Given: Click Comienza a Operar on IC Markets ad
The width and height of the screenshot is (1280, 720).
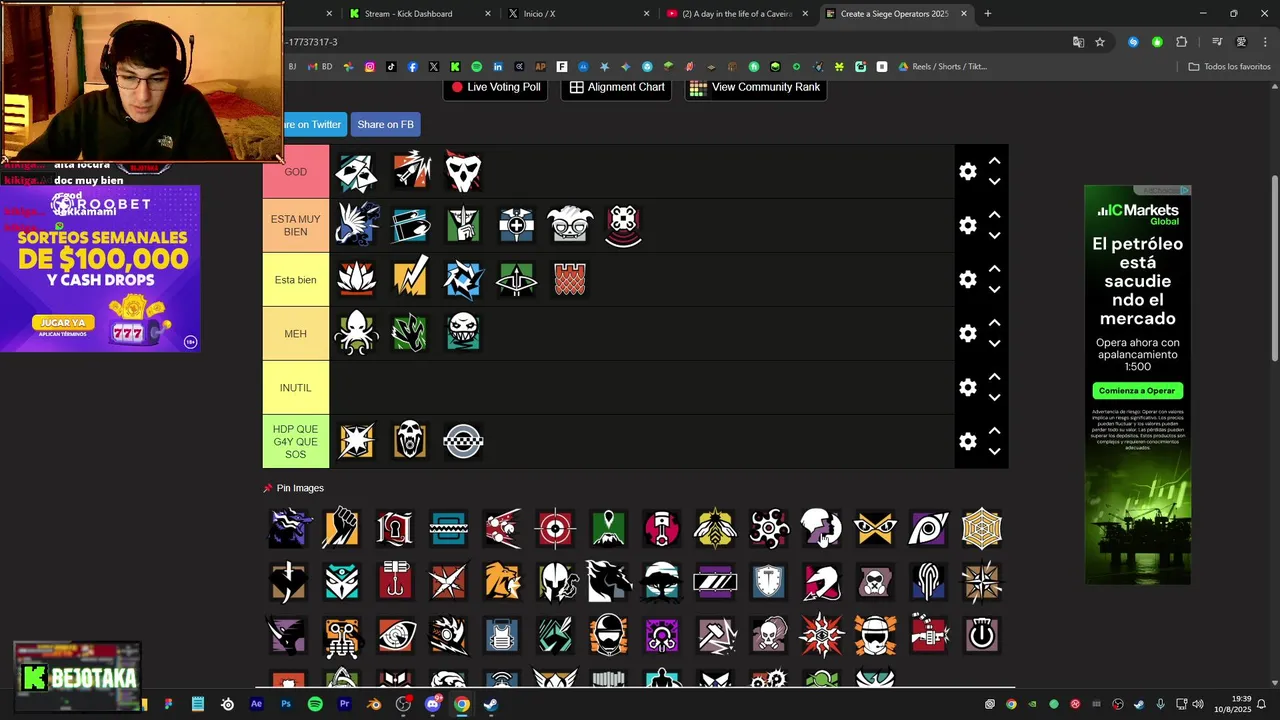Looking at the screenshot, I should tap(1138, 391).
